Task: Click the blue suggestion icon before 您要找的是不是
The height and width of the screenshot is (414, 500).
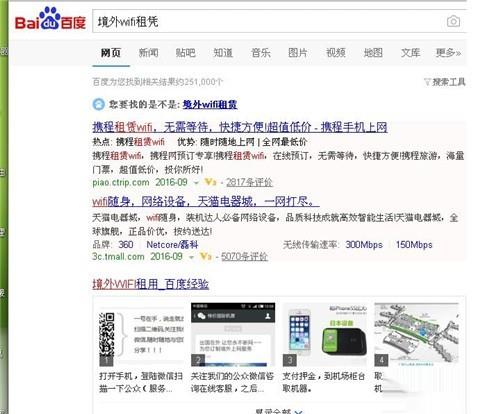Action: (98, 104)
